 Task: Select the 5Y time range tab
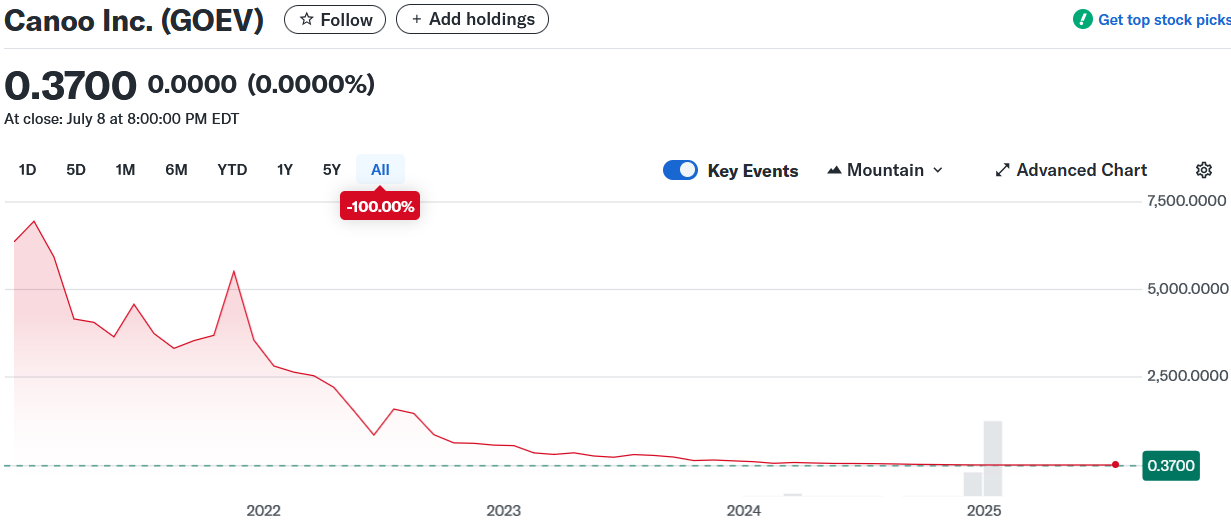coord(332,170)
